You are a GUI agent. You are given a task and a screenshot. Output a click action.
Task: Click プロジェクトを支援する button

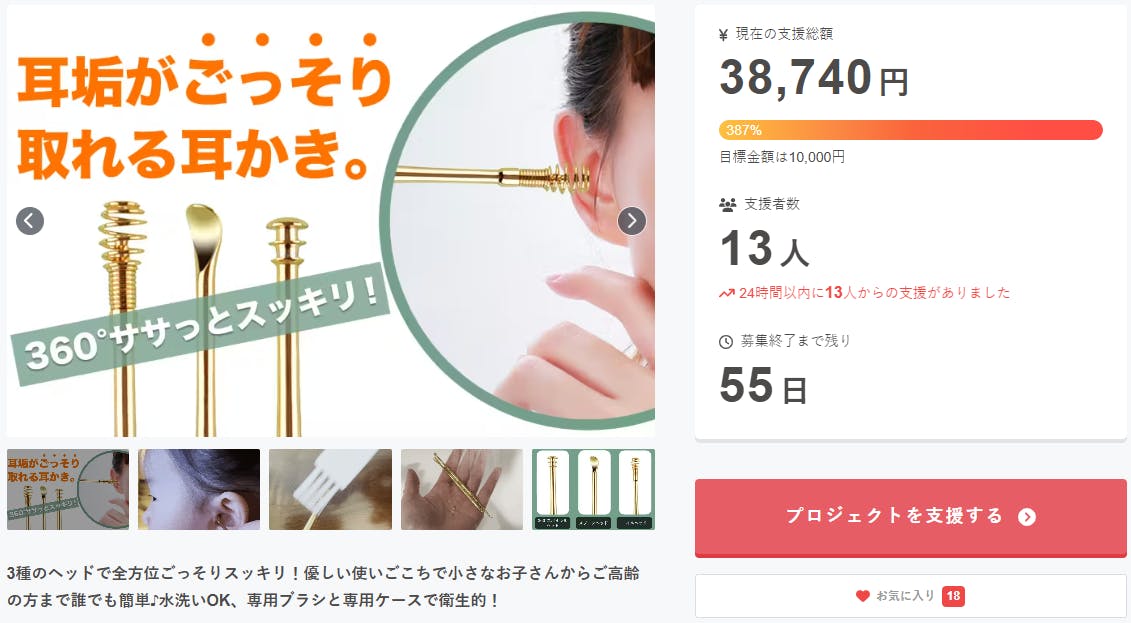pyautogui.click(x=910, y=518)
